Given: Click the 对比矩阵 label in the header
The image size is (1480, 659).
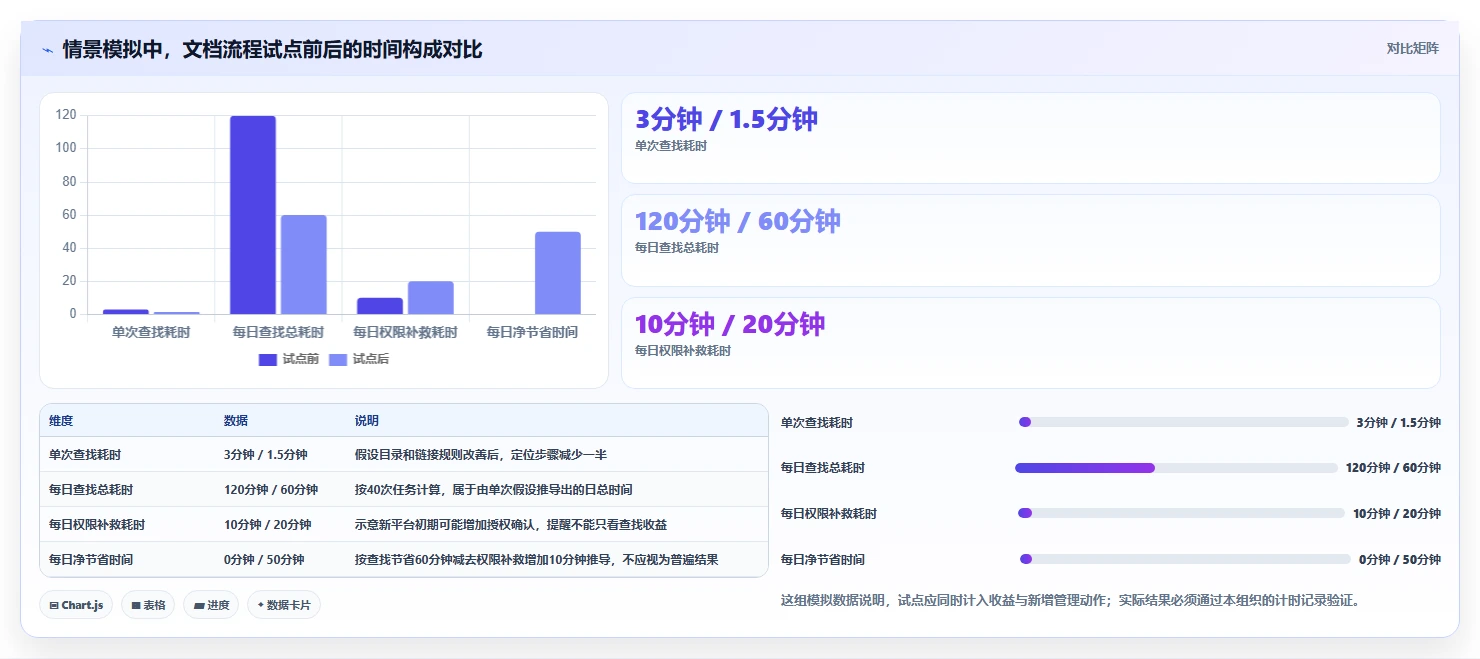Looking at the screenshot, I should point(1412,48).
